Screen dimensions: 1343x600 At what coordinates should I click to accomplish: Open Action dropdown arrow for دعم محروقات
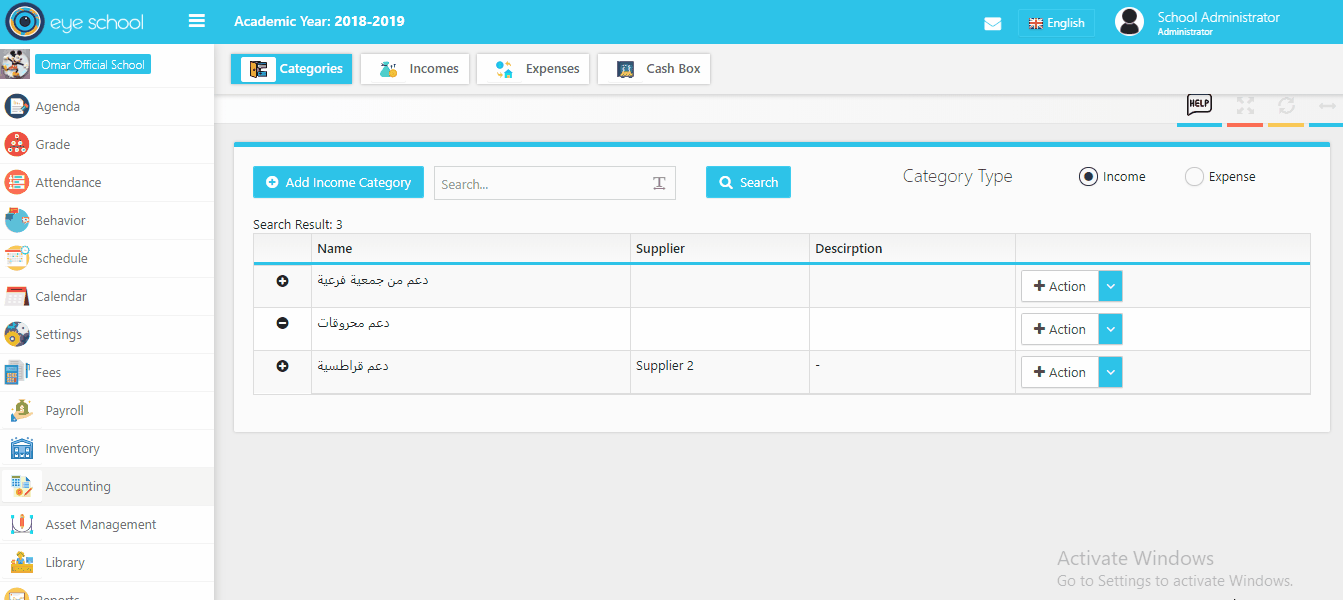(x=1110, y=329)
